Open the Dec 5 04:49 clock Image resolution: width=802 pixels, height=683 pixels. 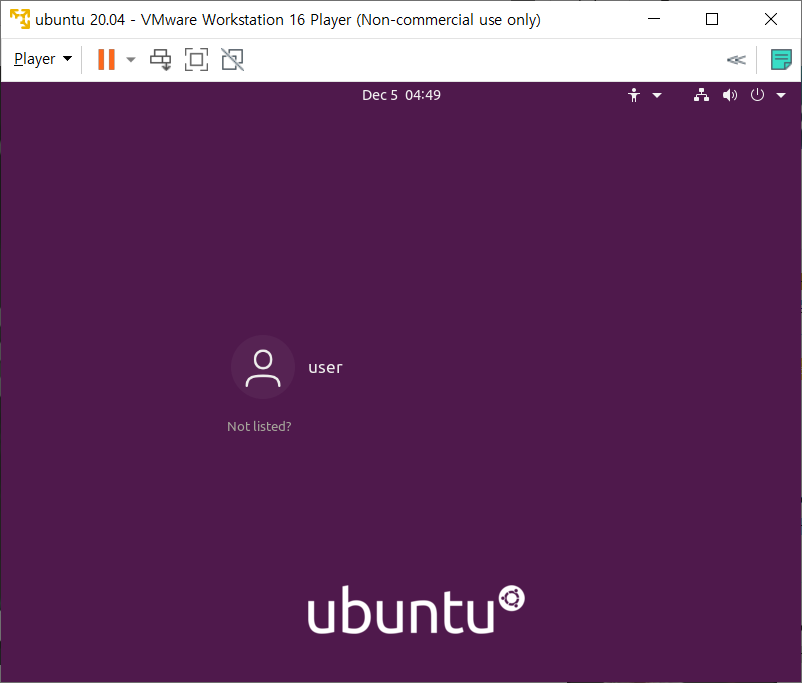pyautogui.click(x=402, y=95)
